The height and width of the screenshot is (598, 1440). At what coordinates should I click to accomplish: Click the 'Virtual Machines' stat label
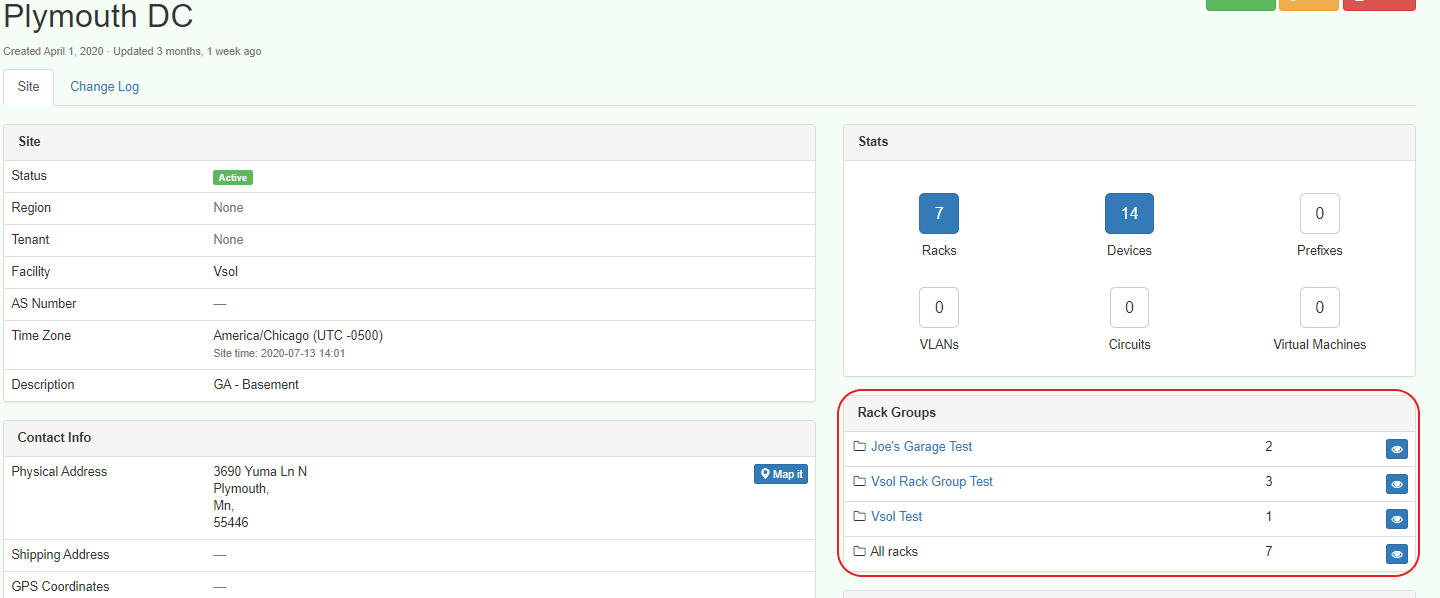pos(1320,345)
